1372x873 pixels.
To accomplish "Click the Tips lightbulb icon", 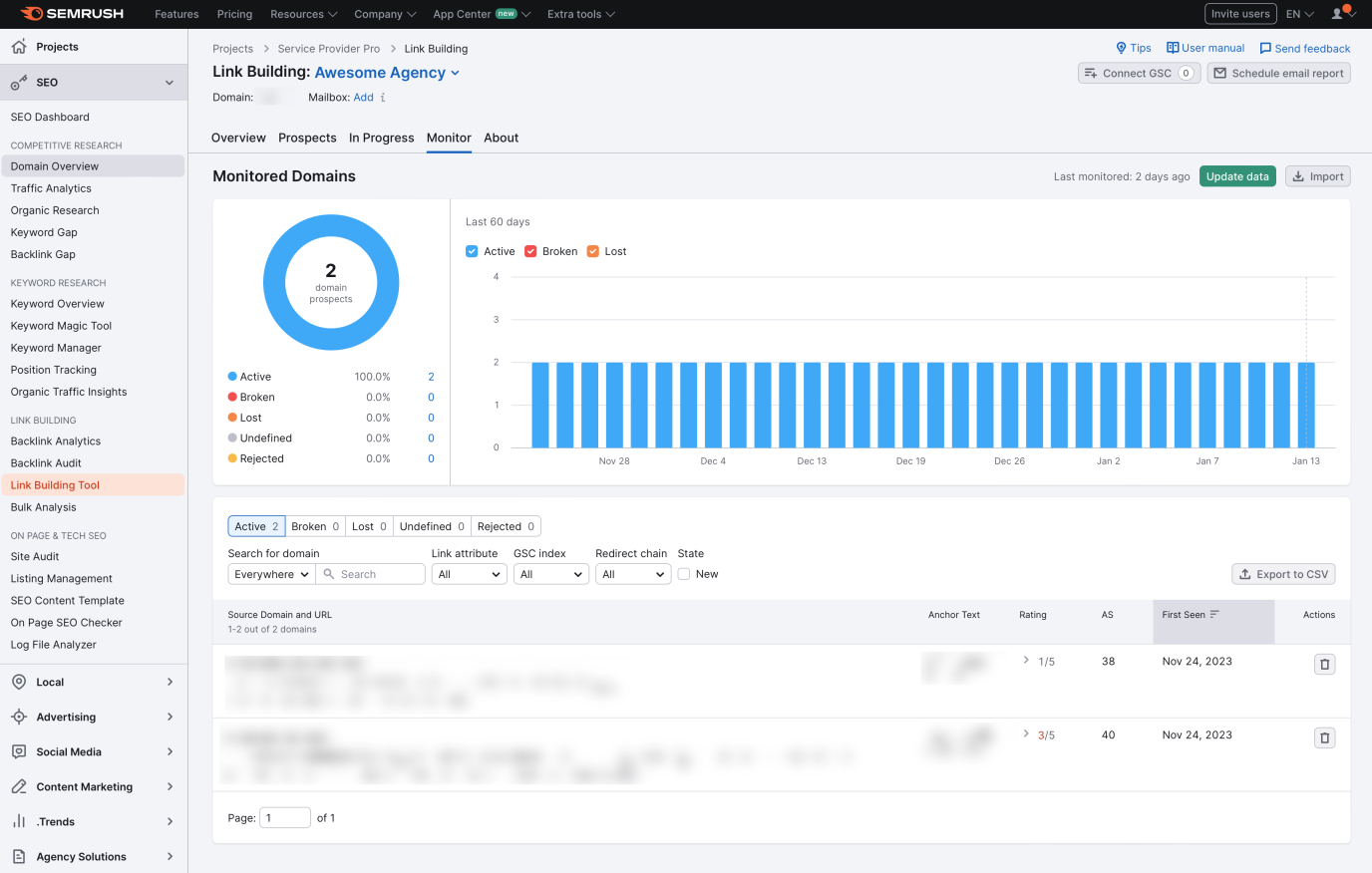I will point(1121,48).
